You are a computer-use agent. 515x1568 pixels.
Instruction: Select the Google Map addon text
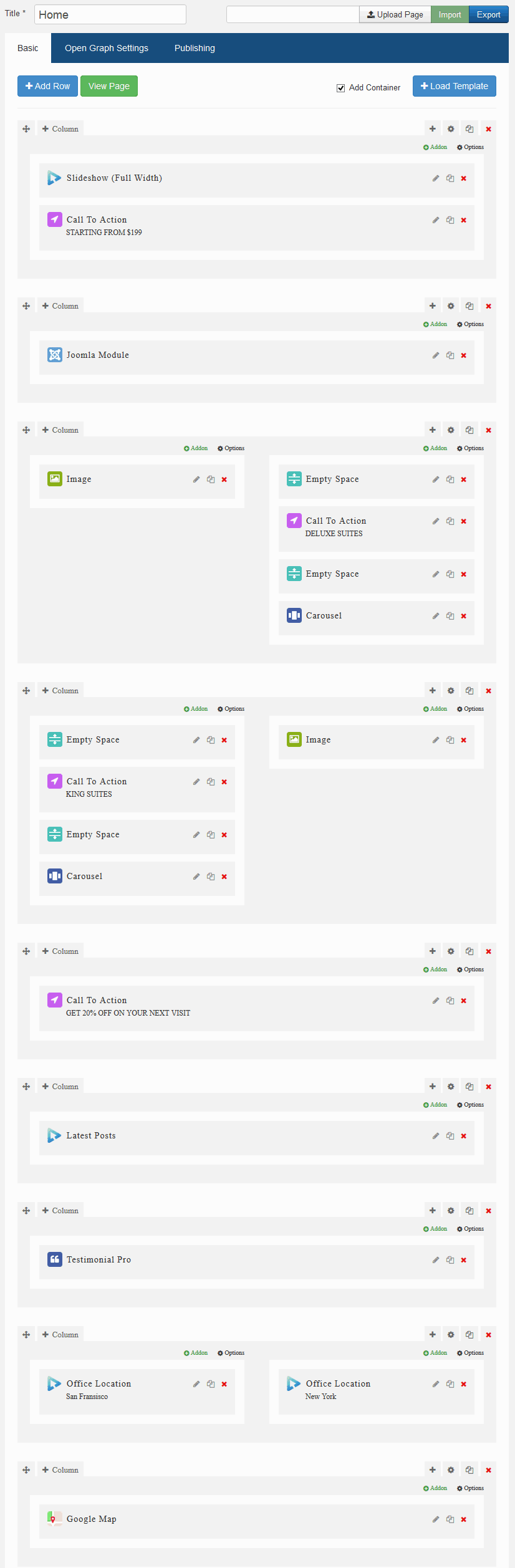point(92,1519)
